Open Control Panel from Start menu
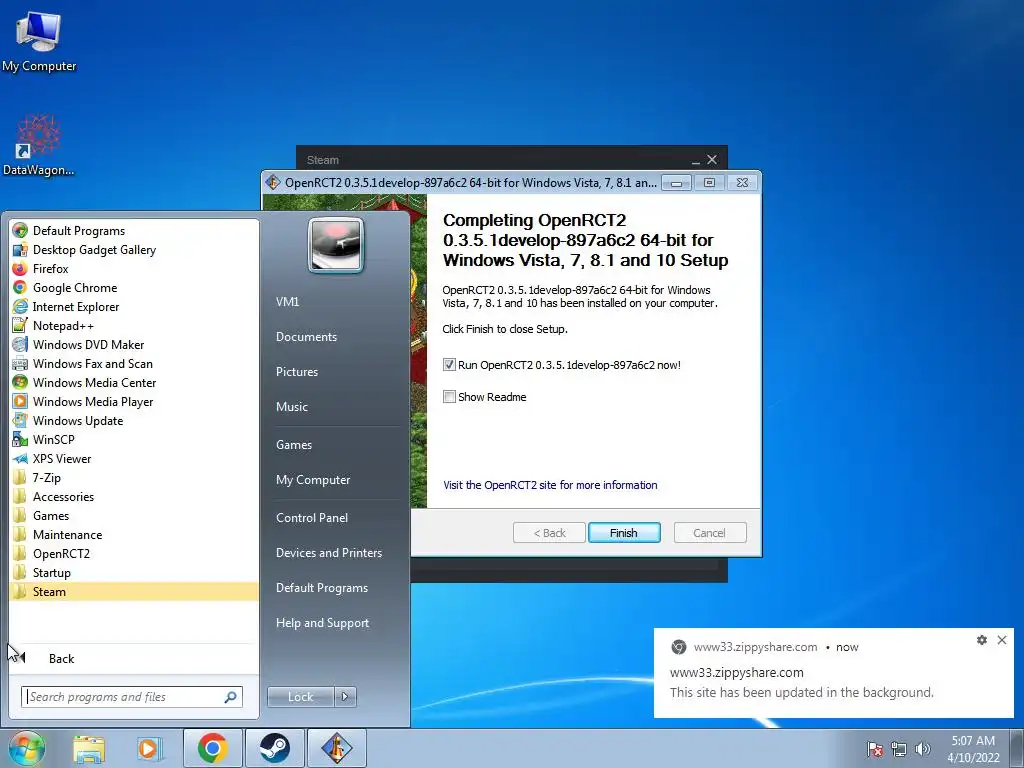Viewport: 1024px width, 768px height. (x=312, y=518)
